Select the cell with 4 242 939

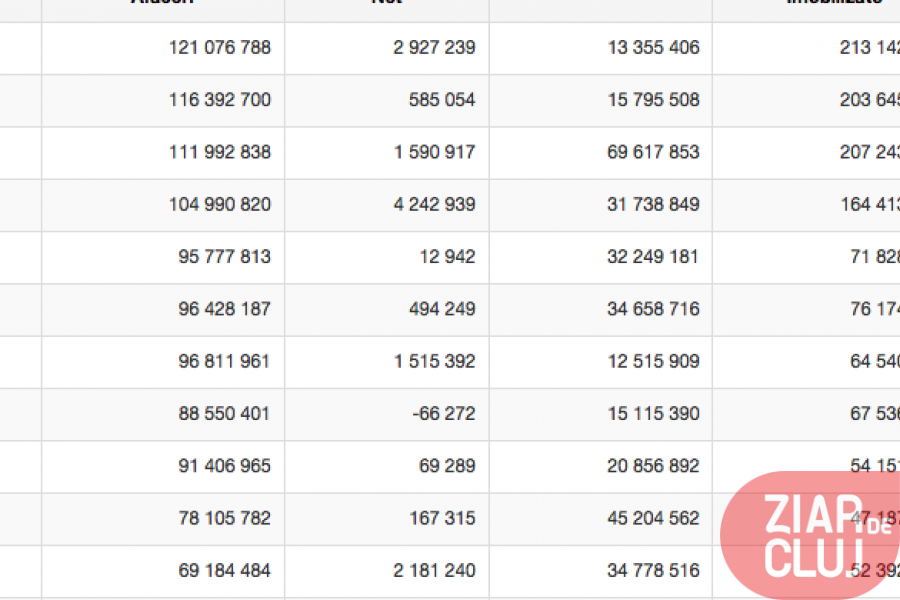(x=387, y=205)
